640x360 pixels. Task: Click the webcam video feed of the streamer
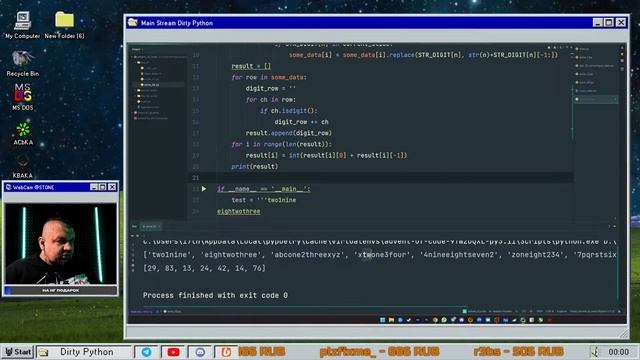[x=60, y=243]
